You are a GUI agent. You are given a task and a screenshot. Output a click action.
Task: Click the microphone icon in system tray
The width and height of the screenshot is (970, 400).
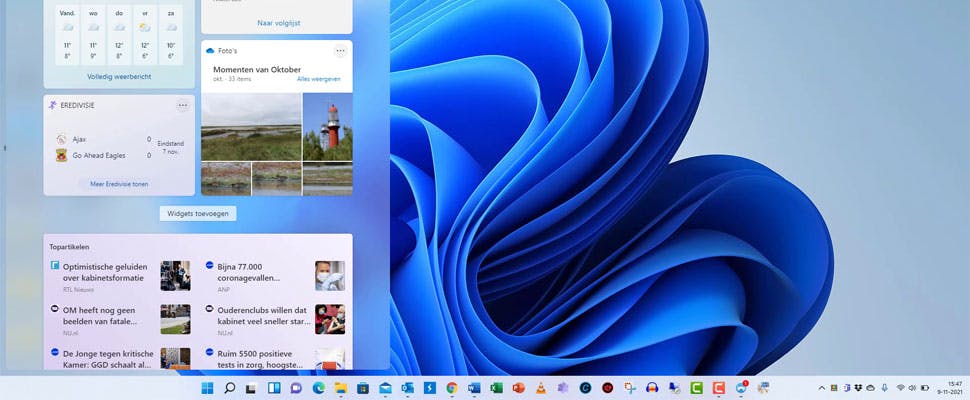coord(885,388)
